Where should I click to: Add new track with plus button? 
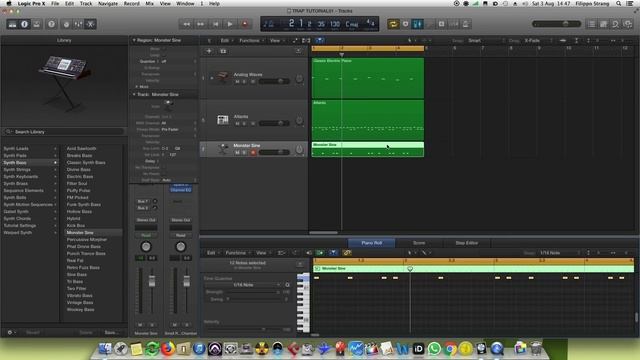pos(209,51)
